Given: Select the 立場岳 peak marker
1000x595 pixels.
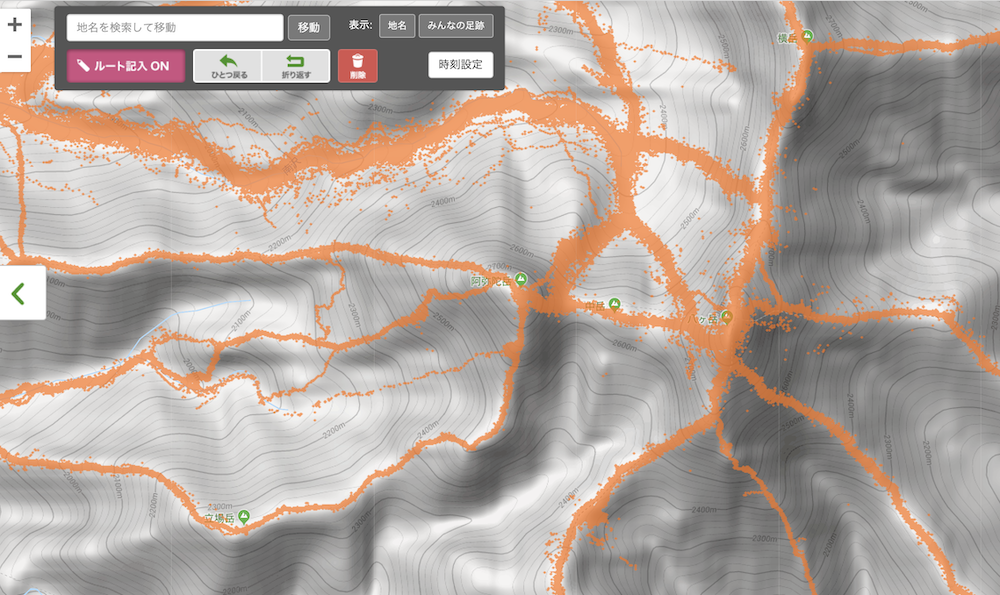Looking at the screenshot, I should pos(243,516).
